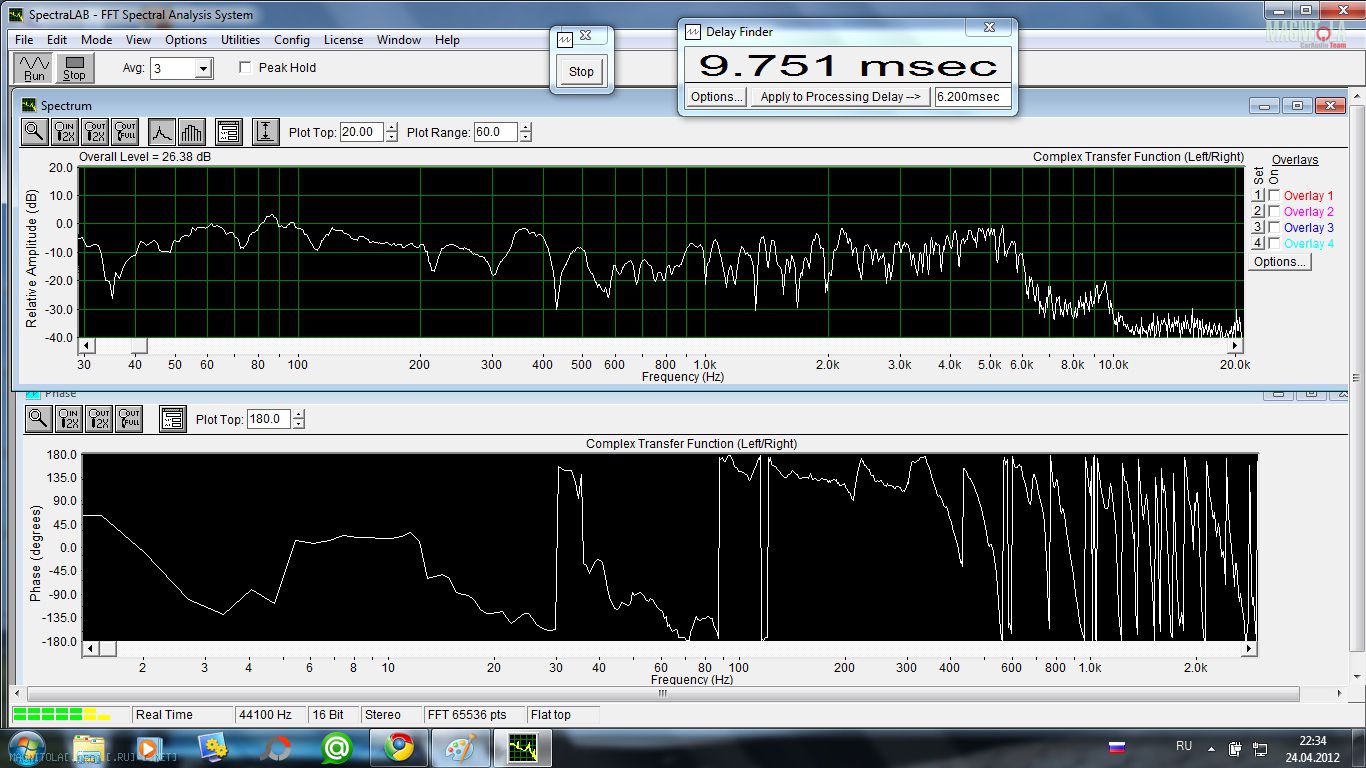Decrease Spectrum Plot Top value

coord(391,137)
